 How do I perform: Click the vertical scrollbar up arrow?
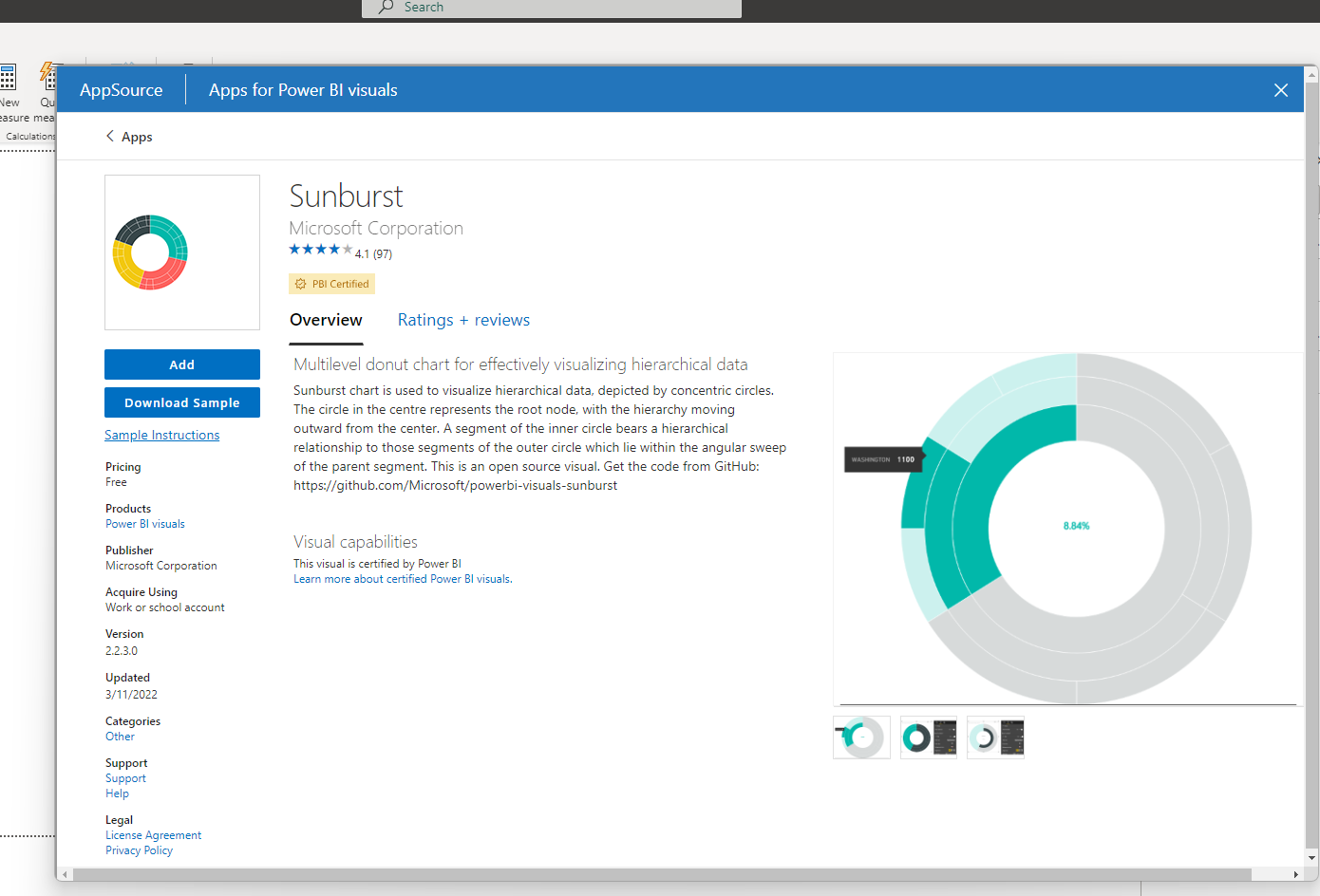1311,73
